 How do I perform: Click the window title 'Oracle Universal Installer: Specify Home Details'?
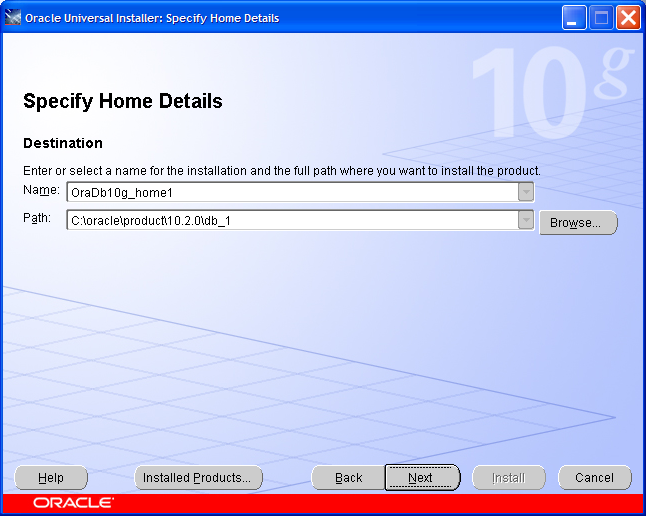coord(152,18)
